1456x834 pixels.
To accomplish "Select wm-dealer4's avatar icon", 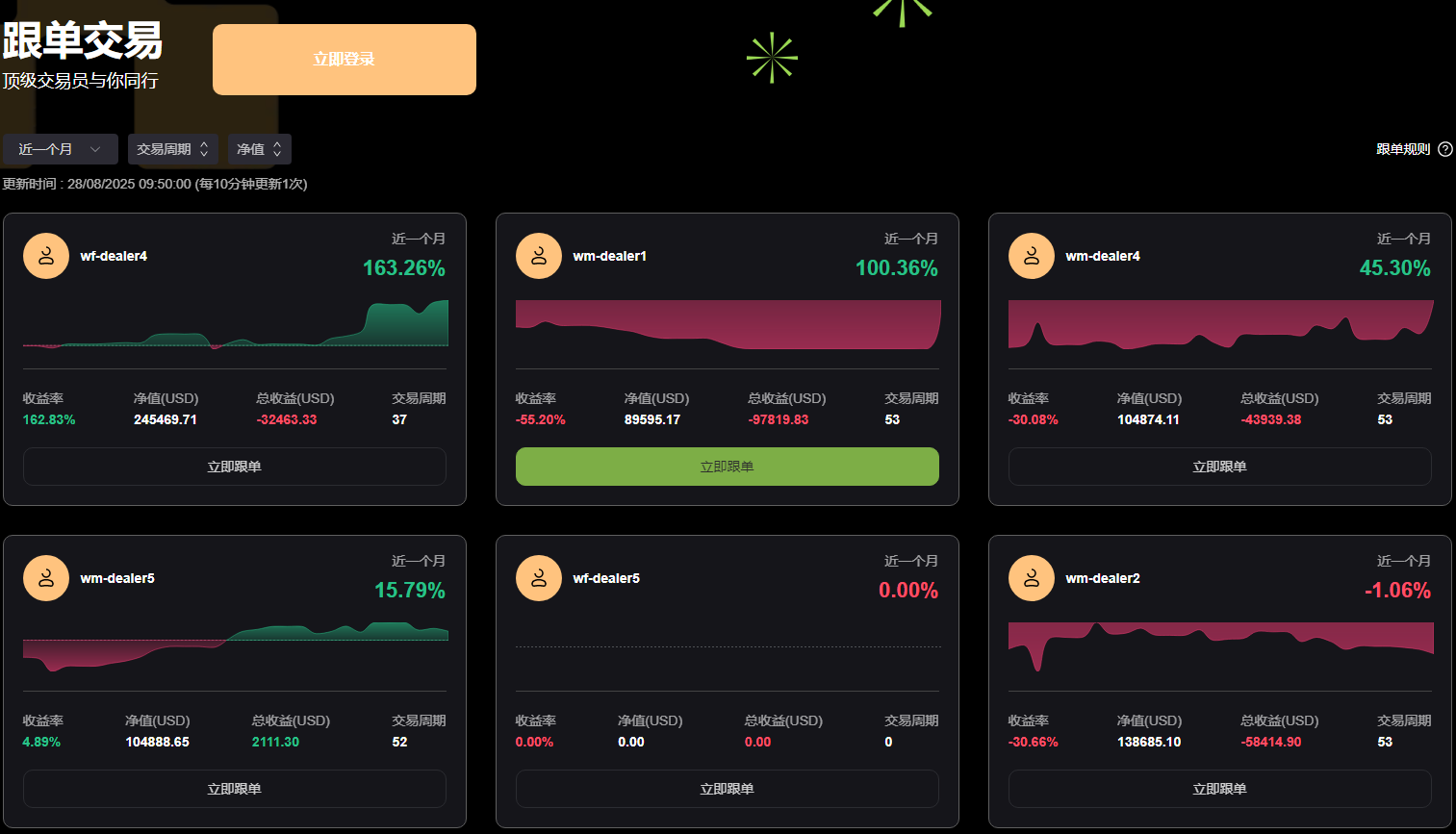I will pyautogui.click(x=1031, y=255).
